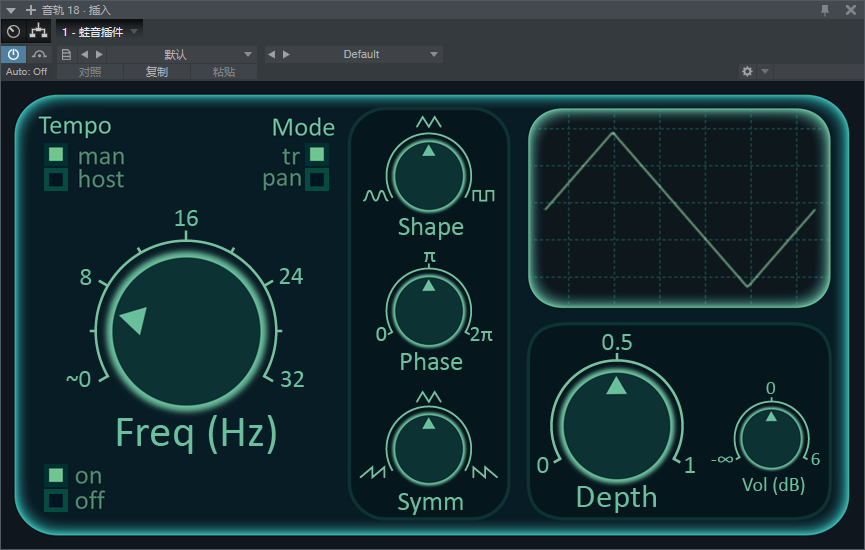This screenshot has height=550, width=865.
Task: Select next Default program arrow
Action: point(286,54)
